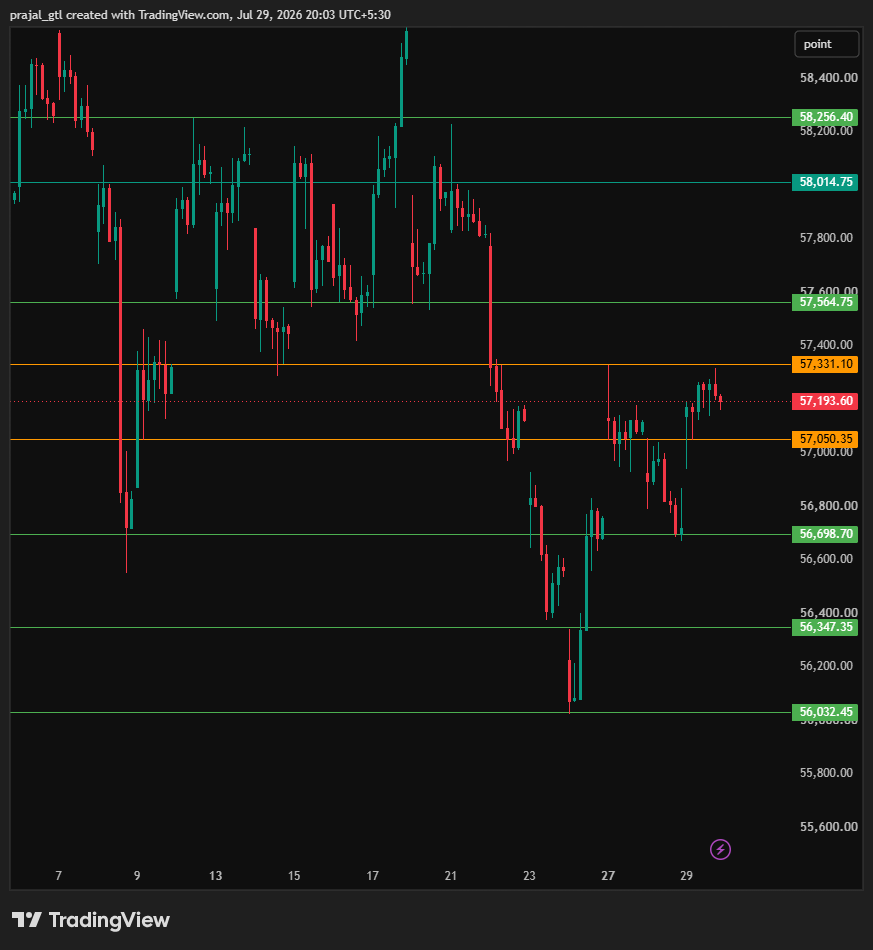Select the 56,347.35 green price label
The image size is (873, 950).
pos(825,627)
